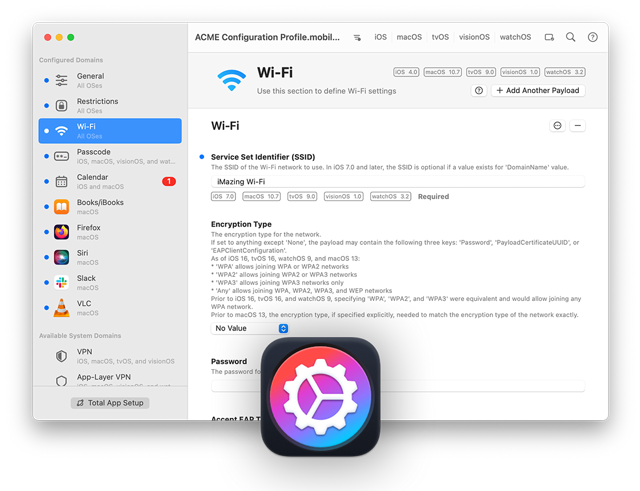Click the device display toolbar icon
The width and height of the screenshot is (640, 491).
tap(549, 38)
